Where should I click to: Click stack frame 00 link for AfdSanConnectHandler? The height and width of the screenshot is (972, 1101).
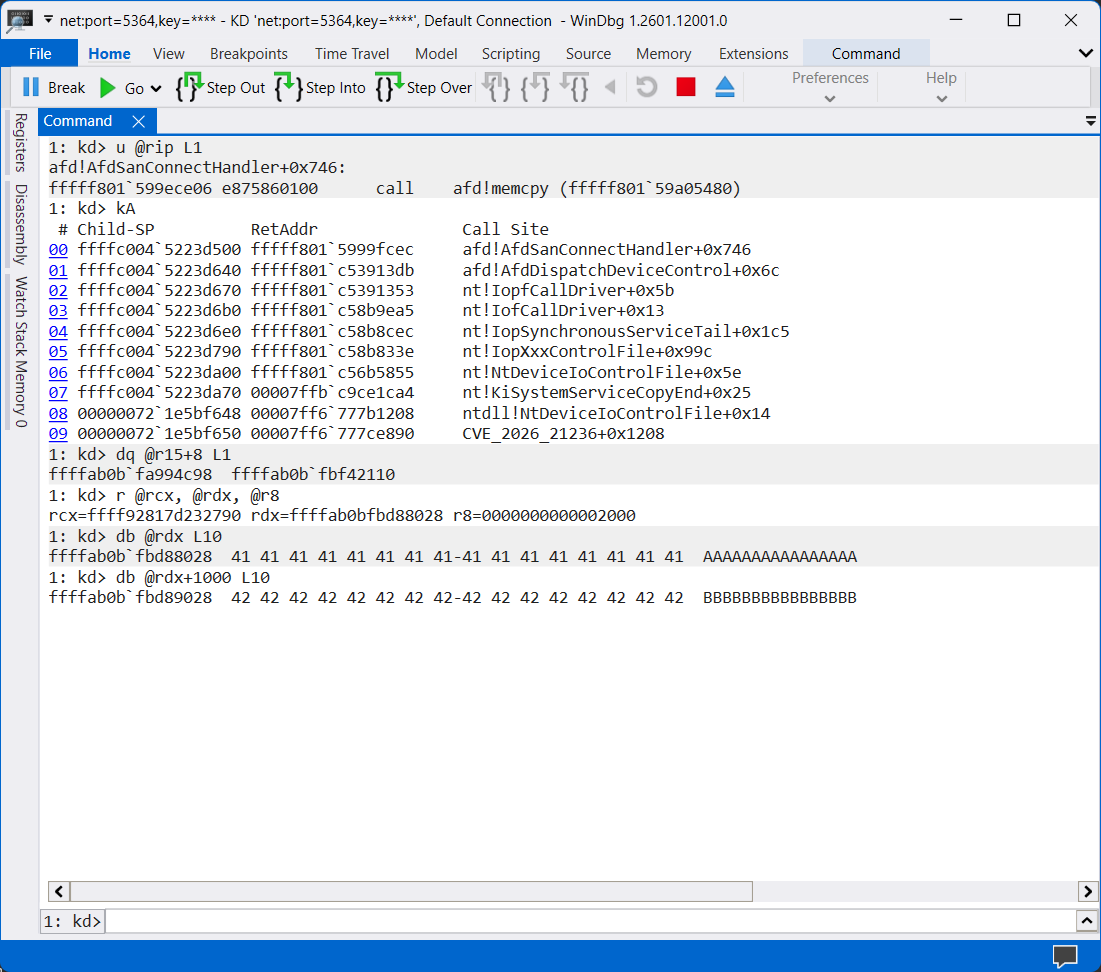[x=57, y=249]
